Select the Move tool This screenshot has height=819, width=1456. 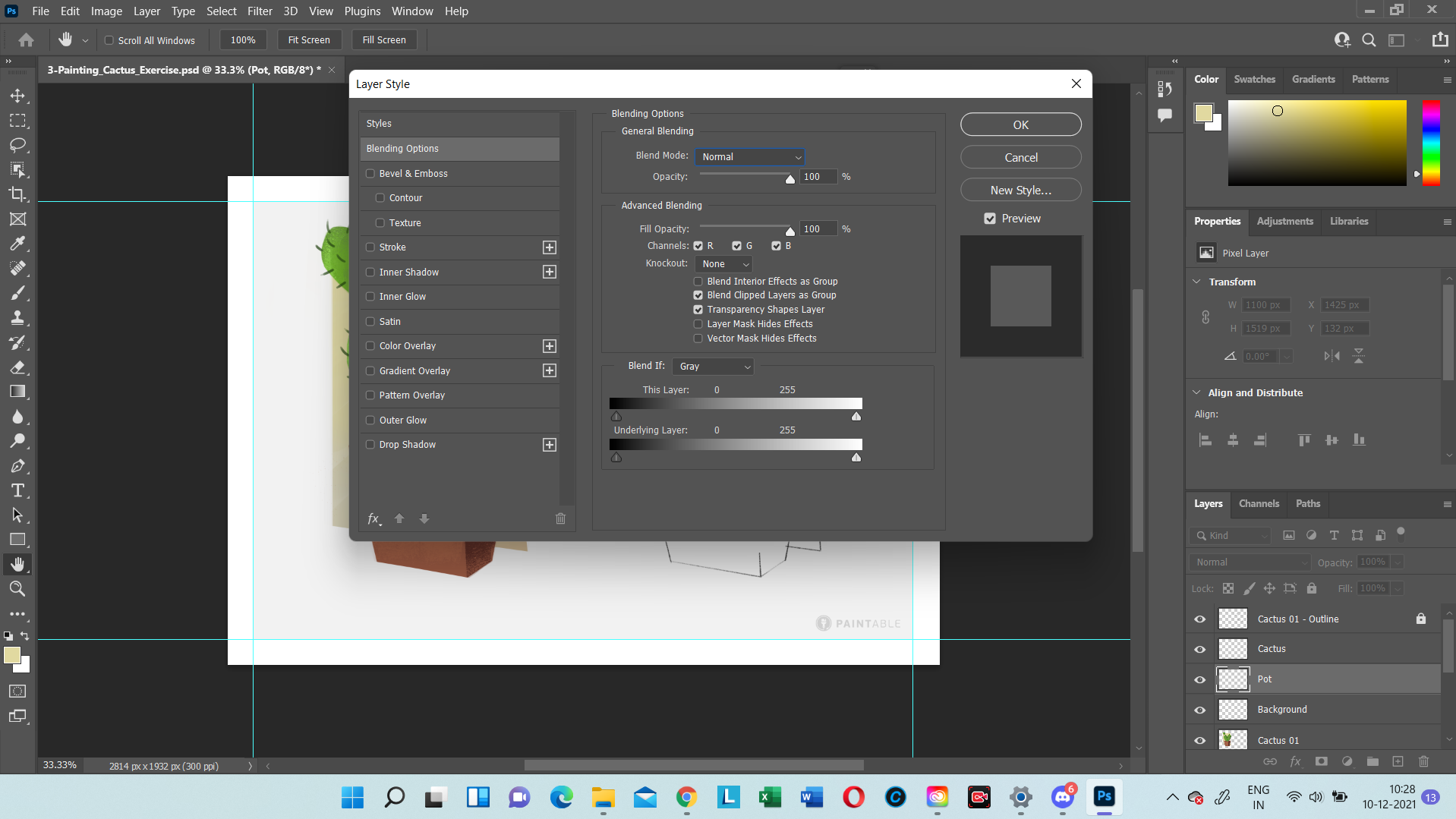(18, 96)
